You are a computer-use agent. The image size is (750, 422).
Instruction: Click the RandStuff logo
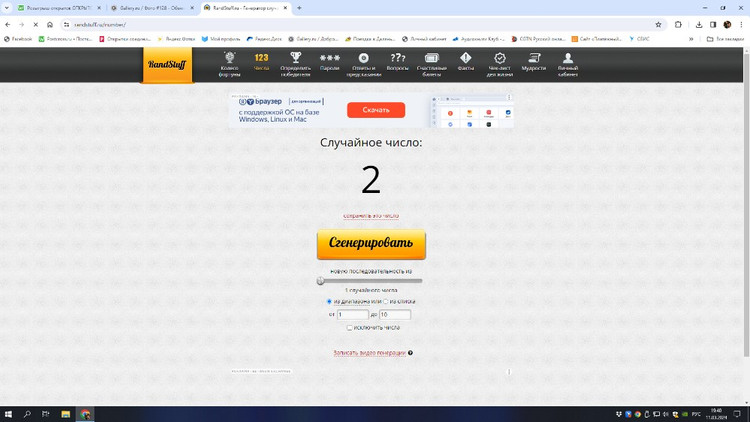(x=167, y=65)
